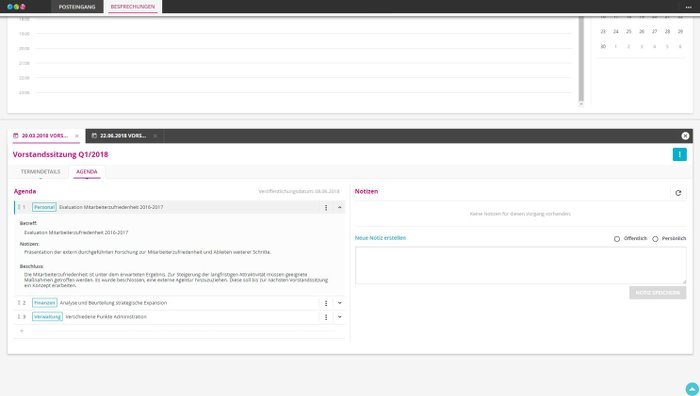Select the Persönlich radio option
Image resolution: width=700 pixels, height=396 pixels.
(655, 239)
